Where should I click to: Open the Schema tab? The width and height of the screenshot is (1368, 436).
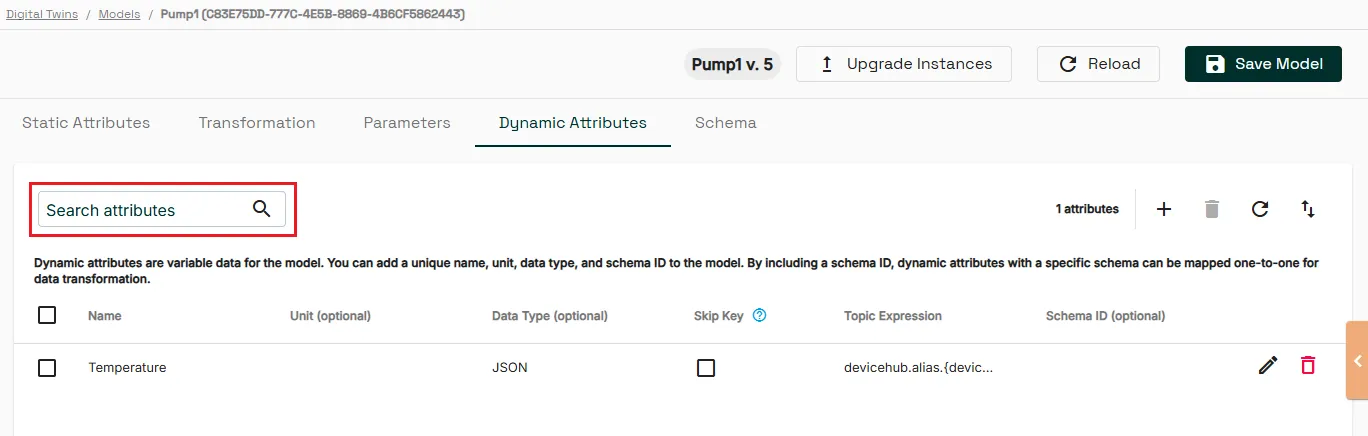(726, 123)
